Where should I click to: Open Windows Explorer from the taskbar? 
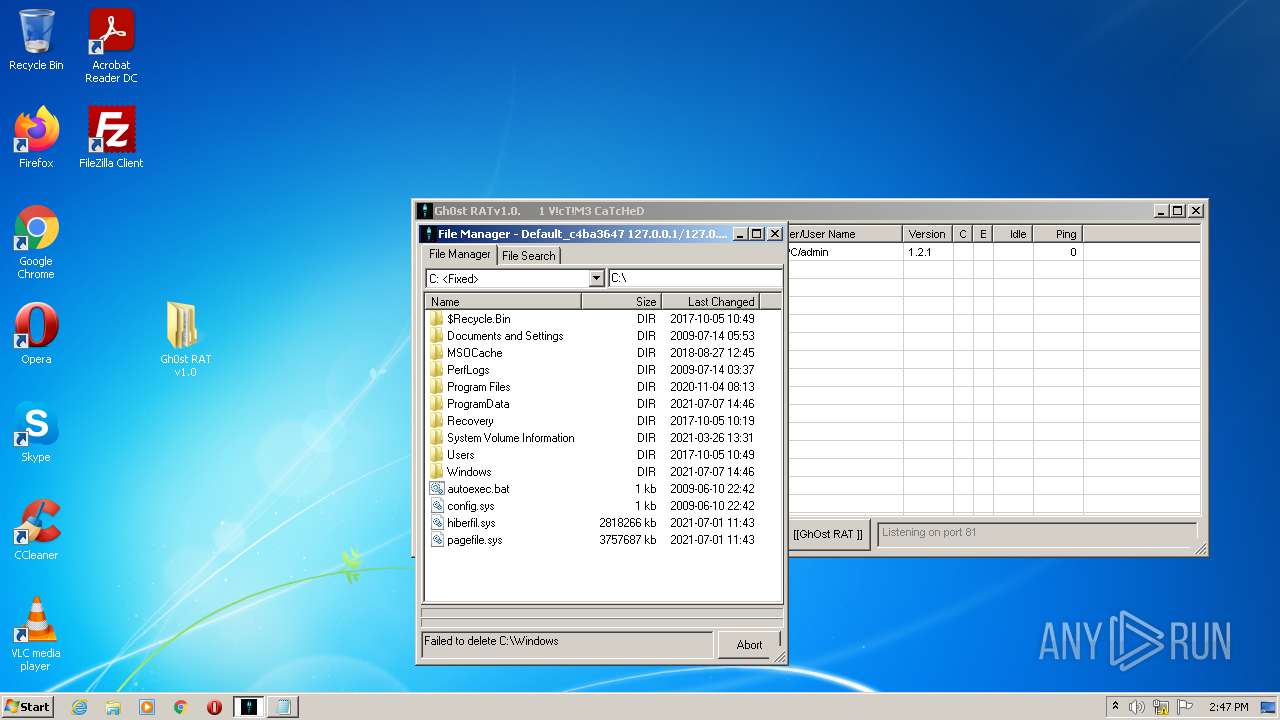113,707
